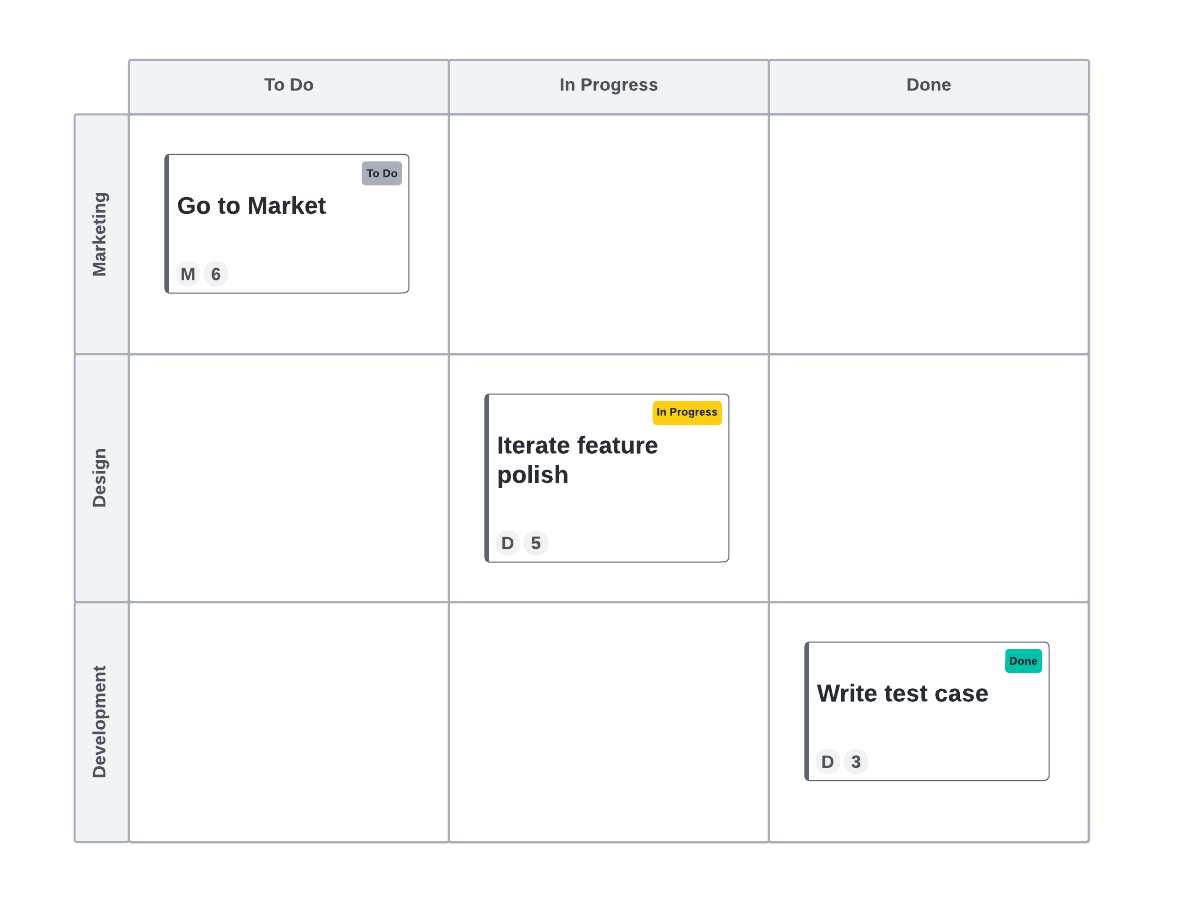Select the In Progress column header

(608, 86)
